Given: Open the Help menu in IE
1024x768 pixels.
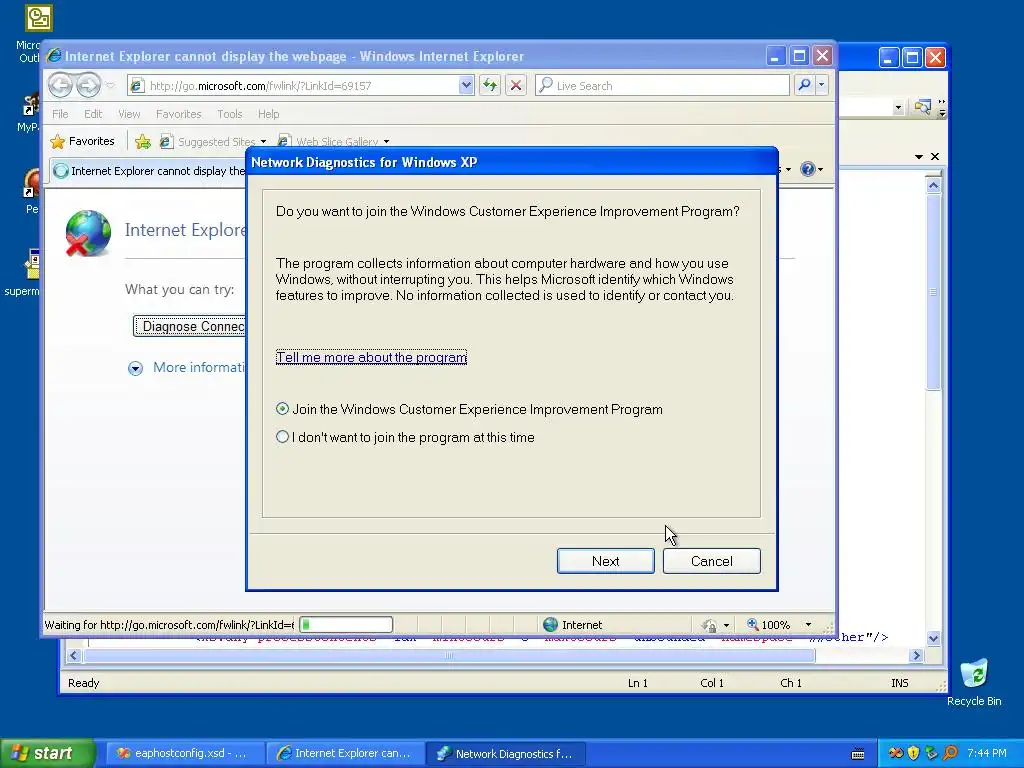Looking at the screenshot, I should [268, 114].
